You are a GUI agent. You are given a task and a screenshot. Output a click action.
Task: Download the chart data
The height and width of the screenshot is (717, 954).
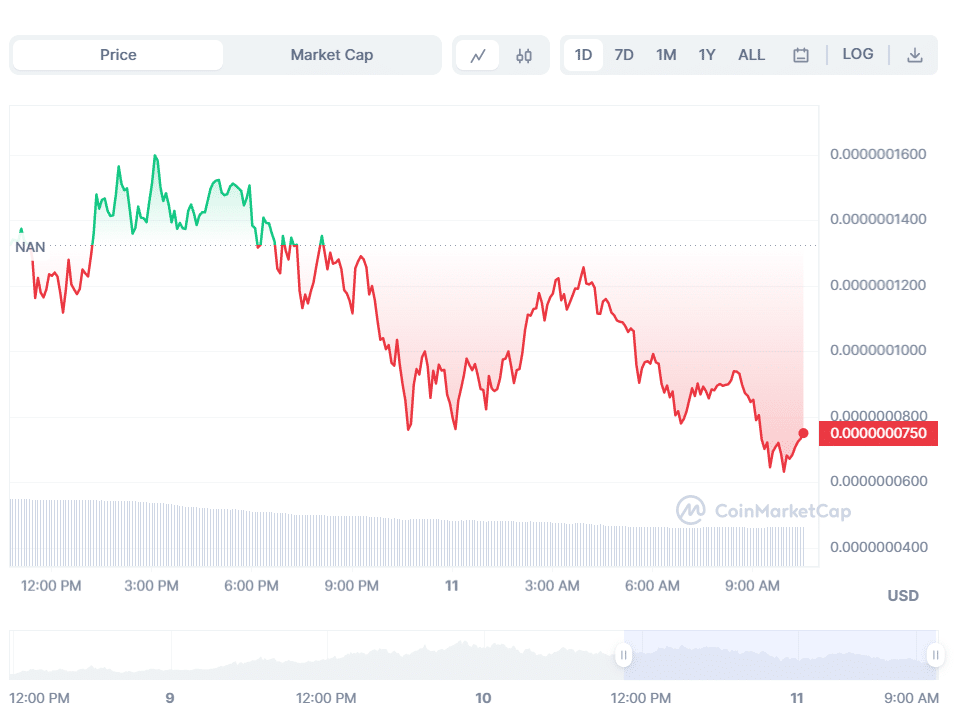914,55
